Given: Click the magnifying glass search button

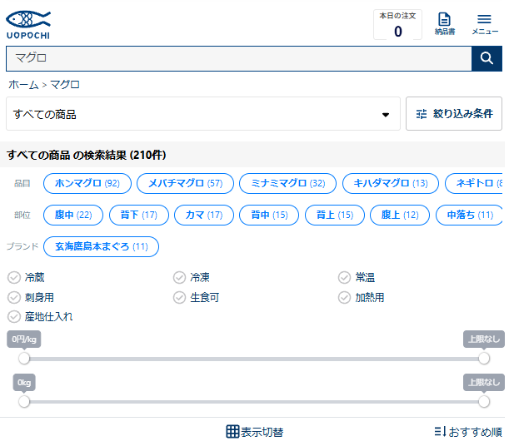Looking at the screenshot, I should (487, 59).
